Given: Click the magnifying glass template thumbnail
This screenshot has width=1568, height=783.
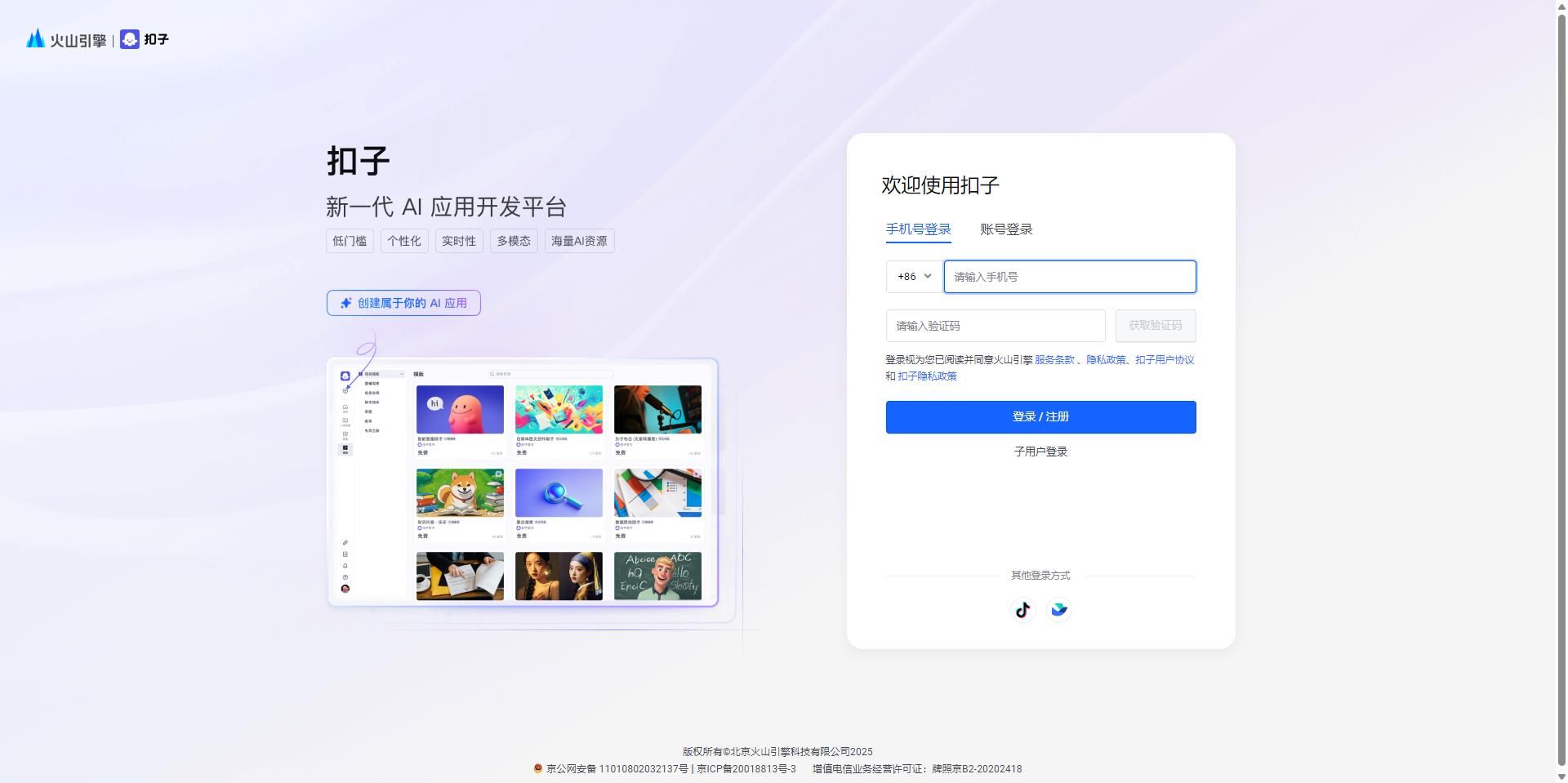Looking at the screenshot, I should 559,492.
